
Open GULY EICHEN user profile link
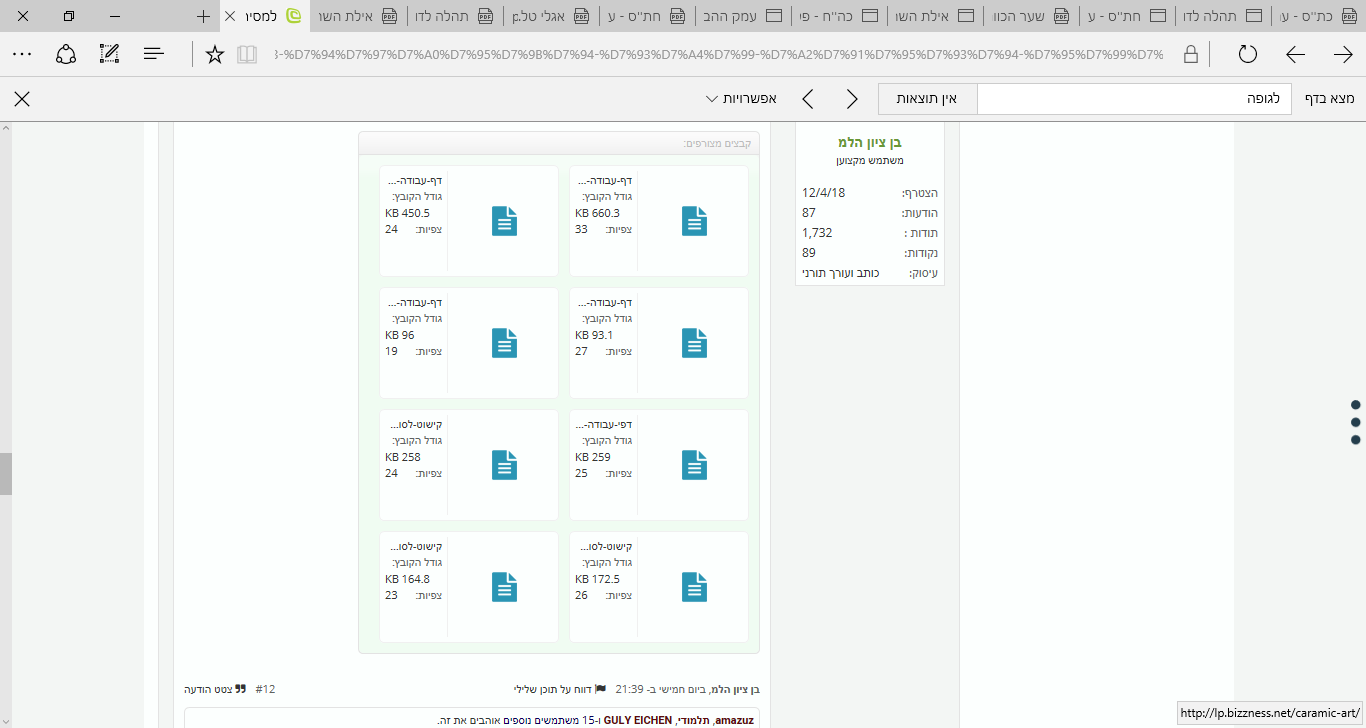click(x=637, y=720)
